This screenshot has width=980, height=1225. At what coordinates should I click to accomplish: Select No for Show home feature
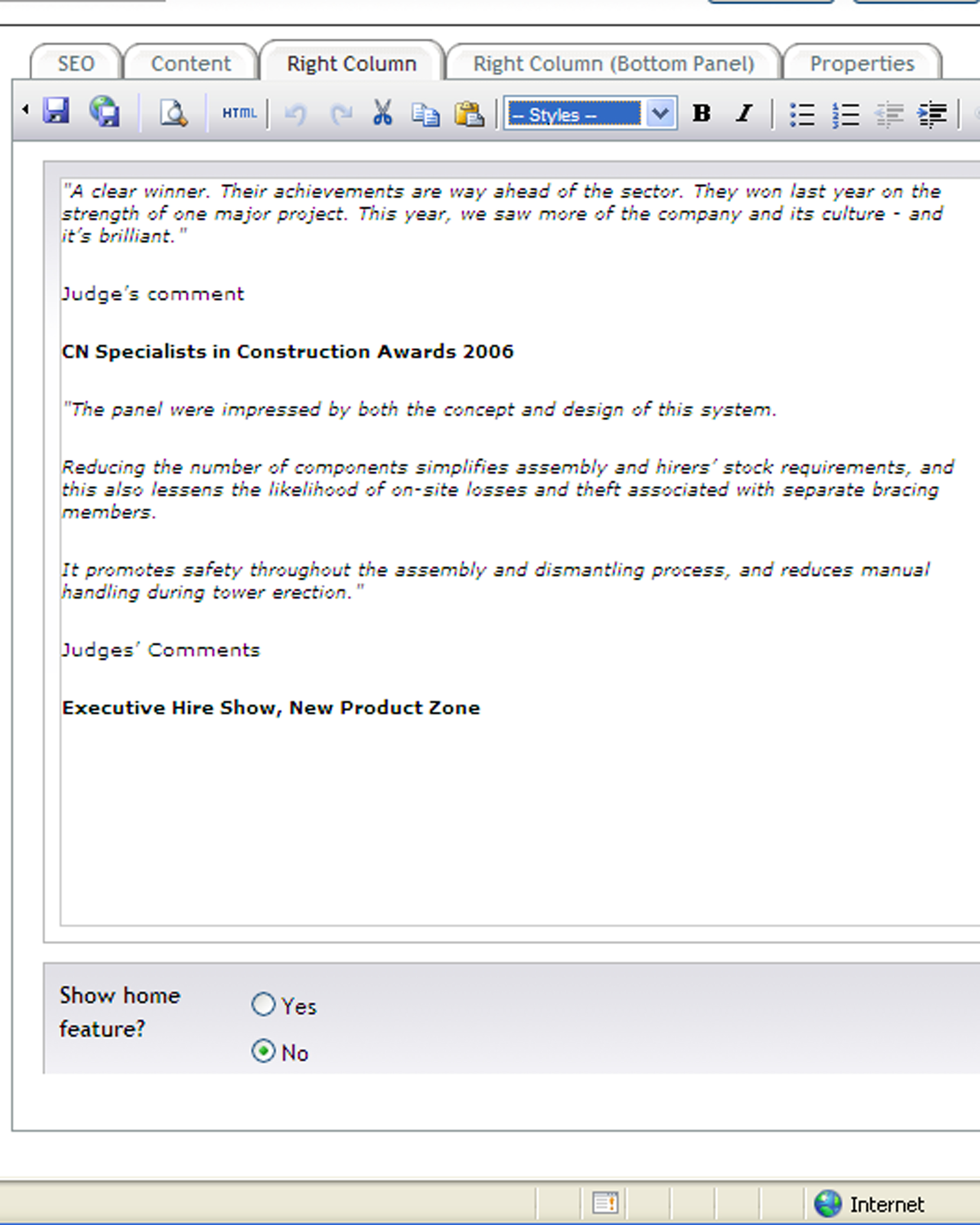tap(264, 1051)
